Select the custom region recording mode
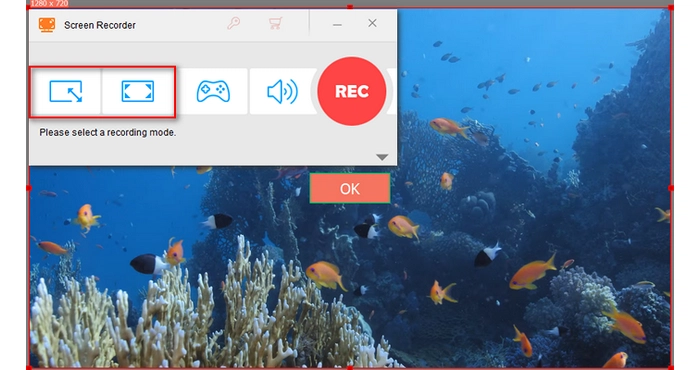The width and height of the screenshot is (700, 370). (66, 91)
